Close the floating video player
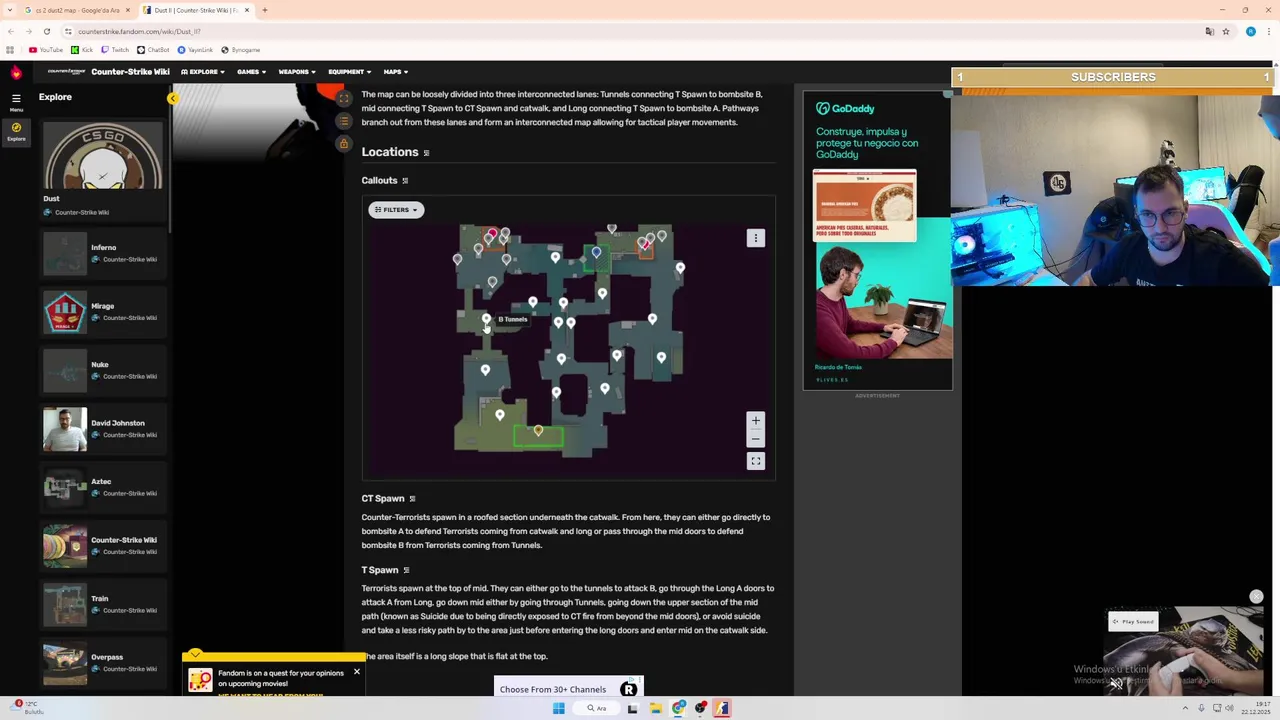This screenshot has height=720, width=1280. (x=1256, y=597)
